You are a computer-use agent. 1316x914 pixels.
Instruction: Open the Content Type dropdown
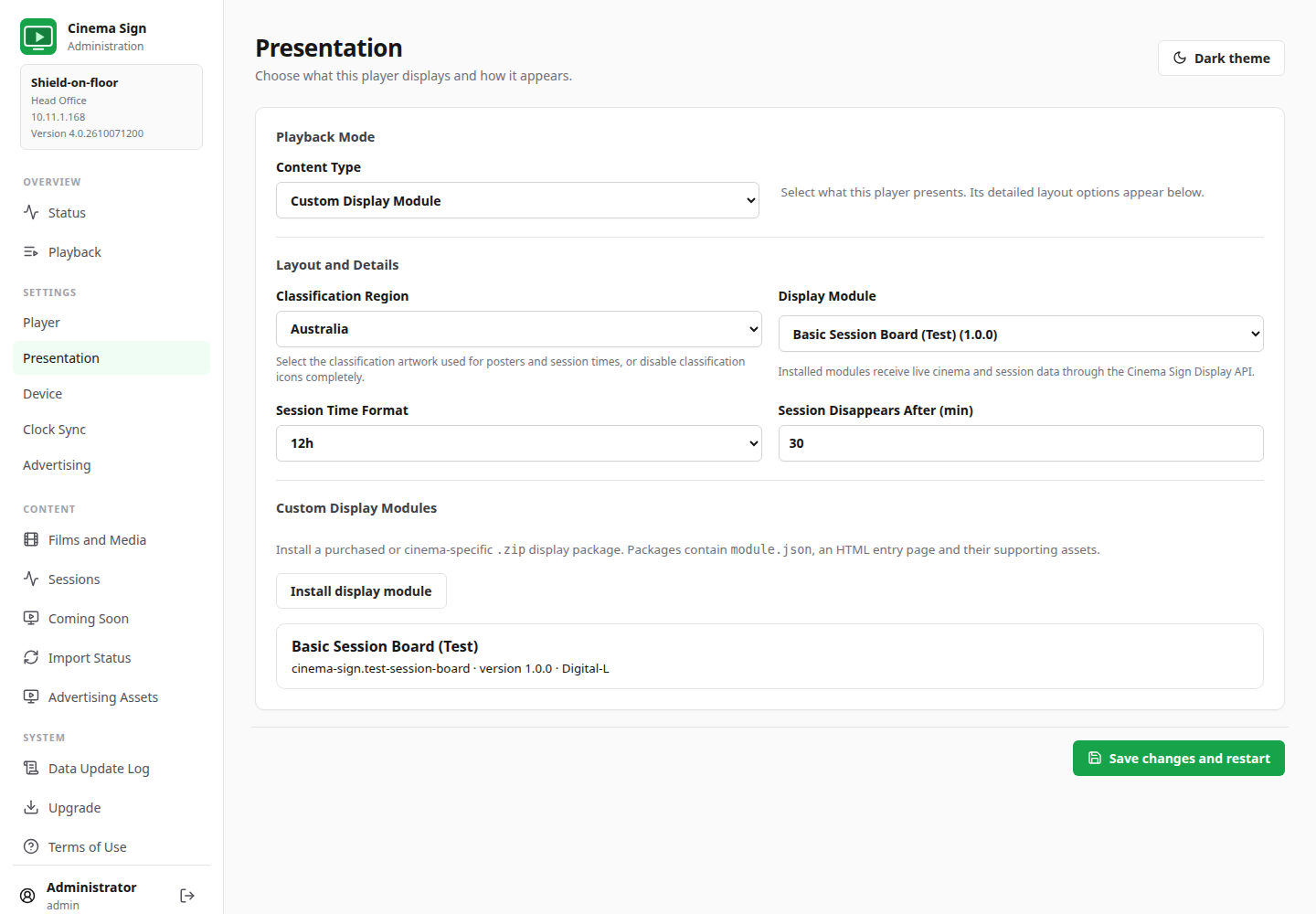[517, 200]
